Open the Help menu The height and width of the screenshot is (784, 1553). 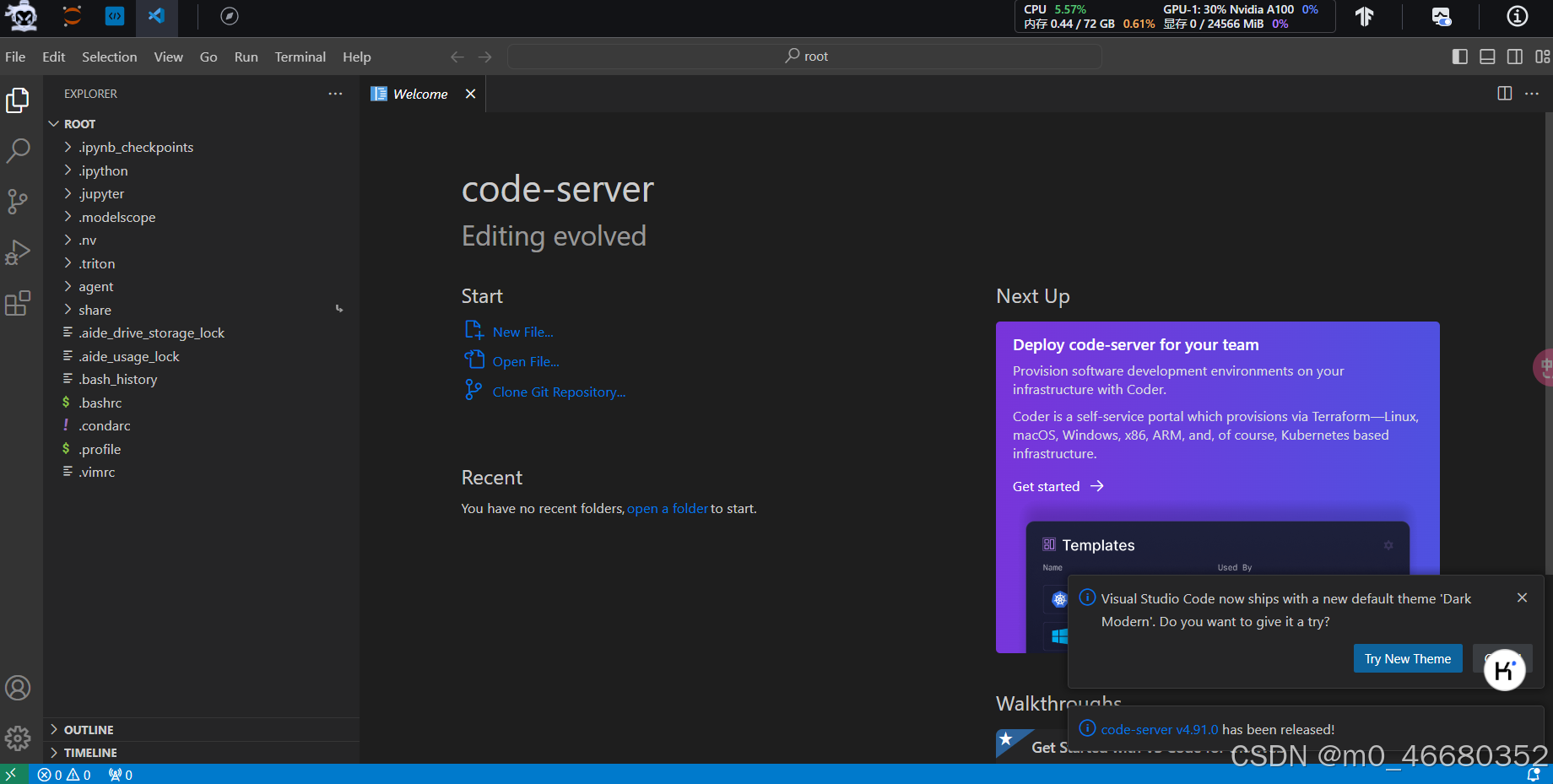[356, 57]
